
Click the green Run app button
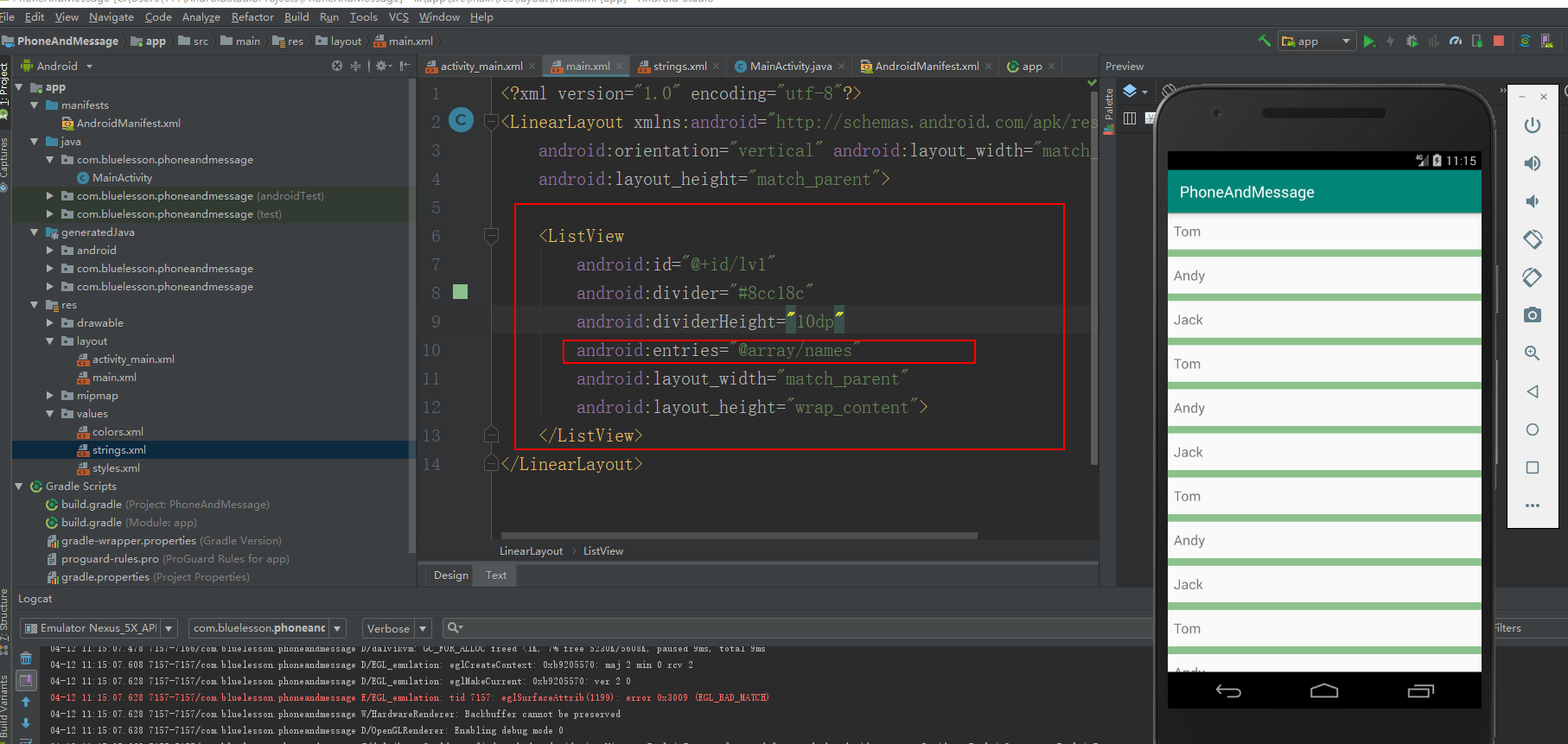pyautogui.click(x=1368, y=41)
